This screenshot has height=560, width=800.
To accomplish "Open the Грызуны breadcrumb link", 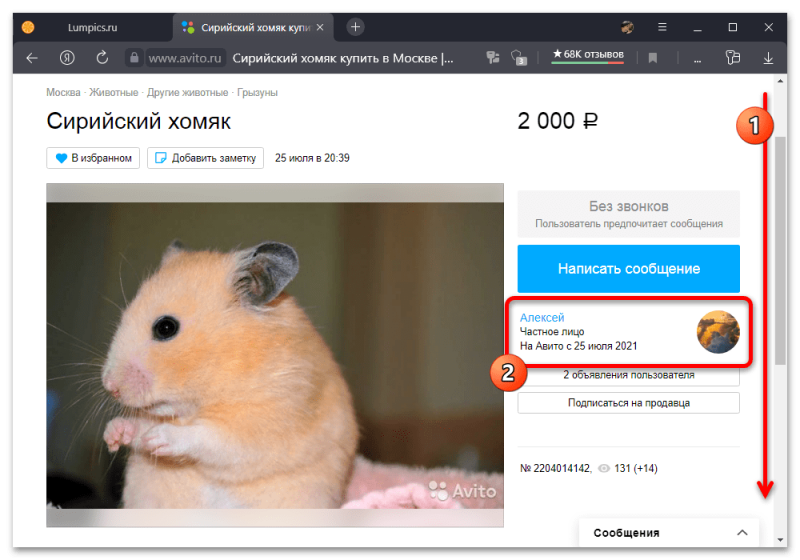I will click(257, 92).
